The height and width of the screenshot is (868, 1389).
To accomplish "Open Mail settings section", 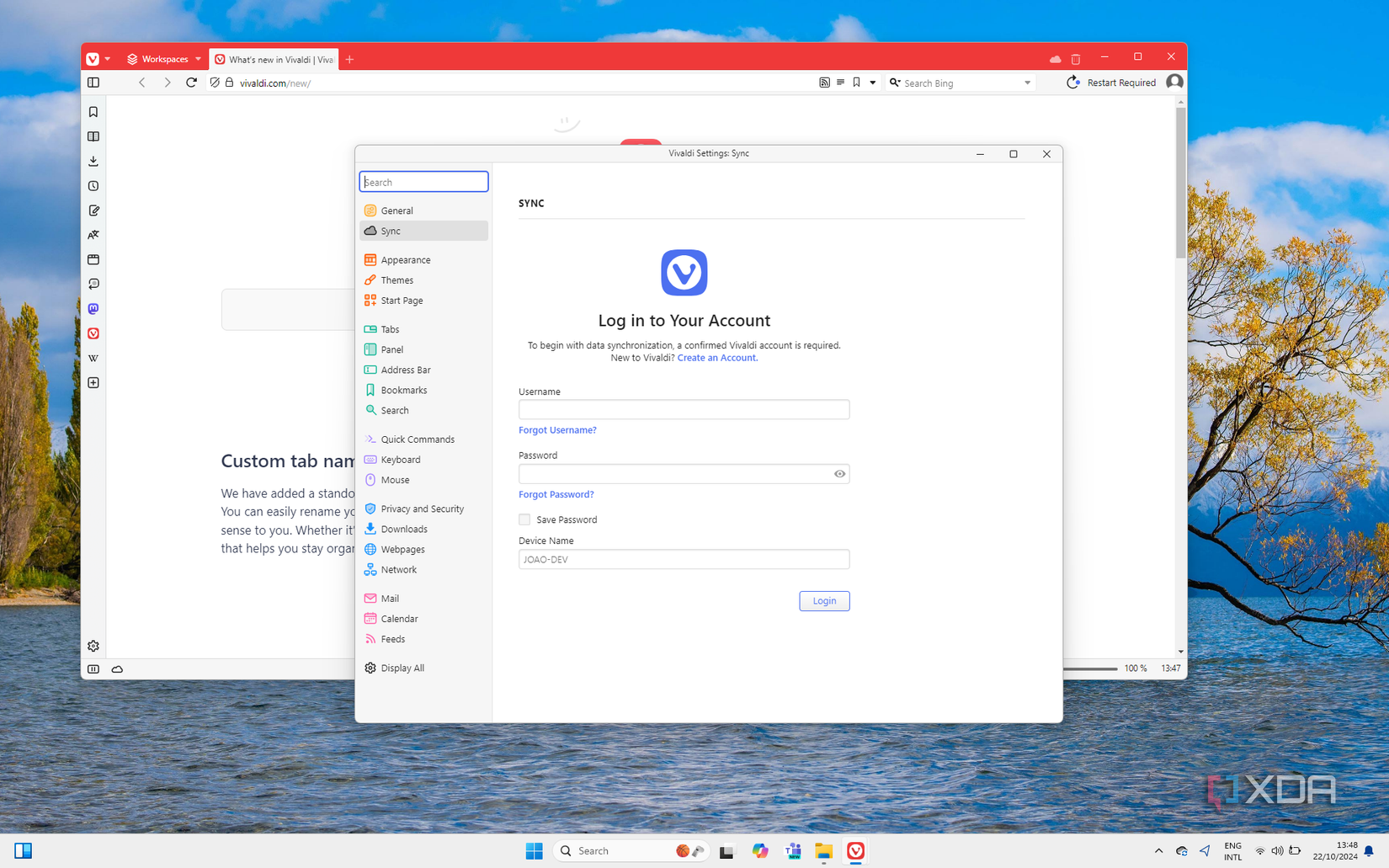I will click(x=423, y=599).
